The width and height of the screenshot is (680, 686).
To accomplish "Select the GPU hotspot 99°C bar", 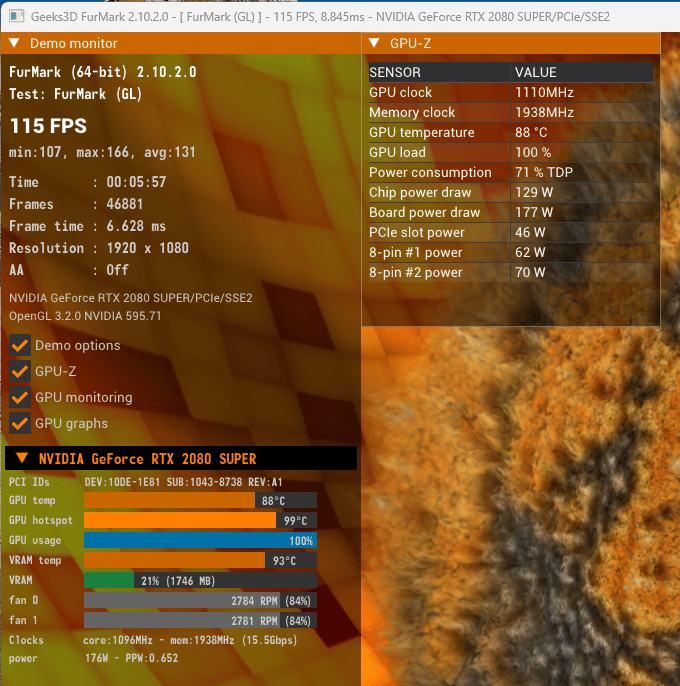I will pyautogui.click(x=200, y=521).
